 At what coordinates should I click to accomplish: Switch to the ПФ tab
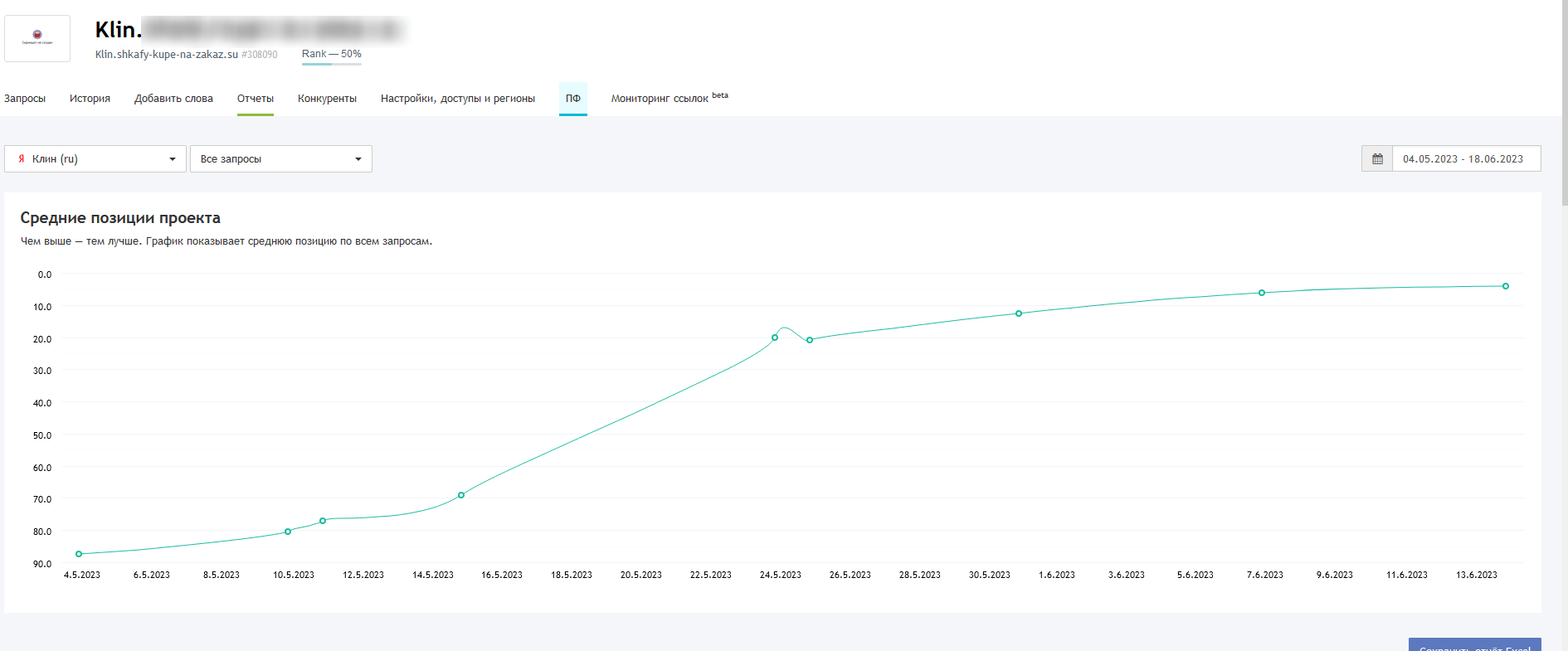click(x=572, y=99)
